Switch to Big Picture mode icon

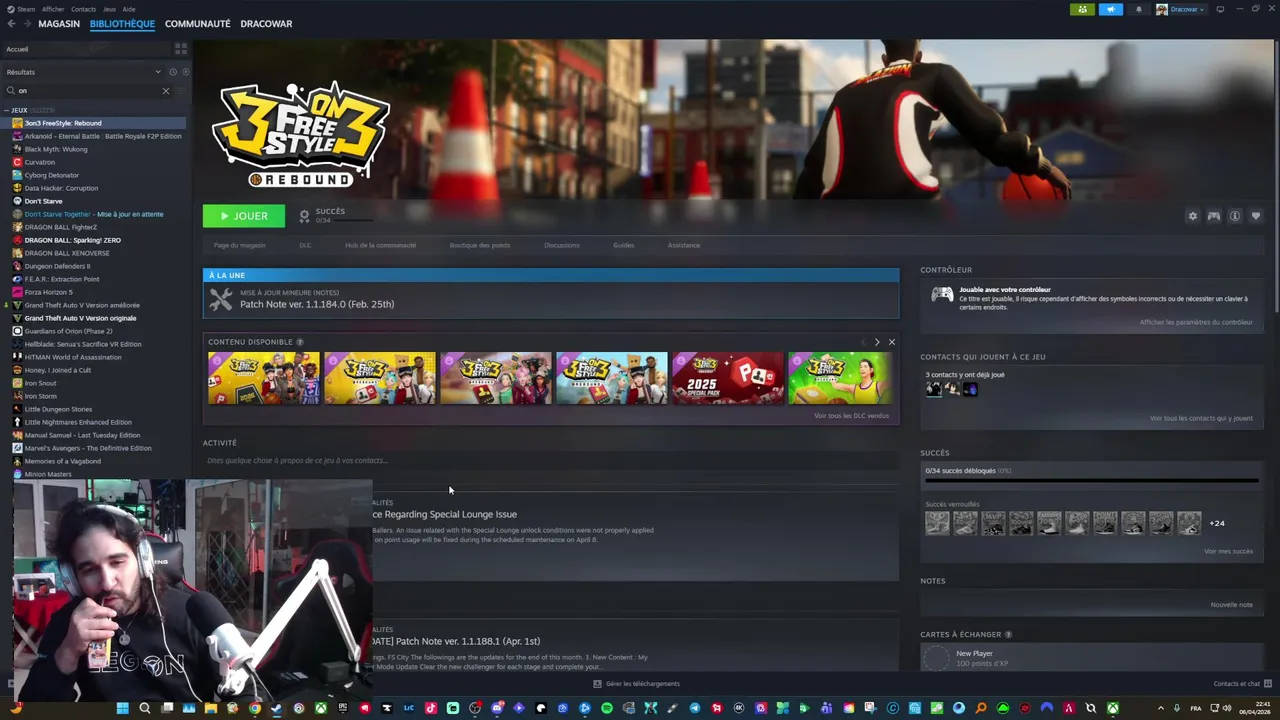pos(1220,9)
